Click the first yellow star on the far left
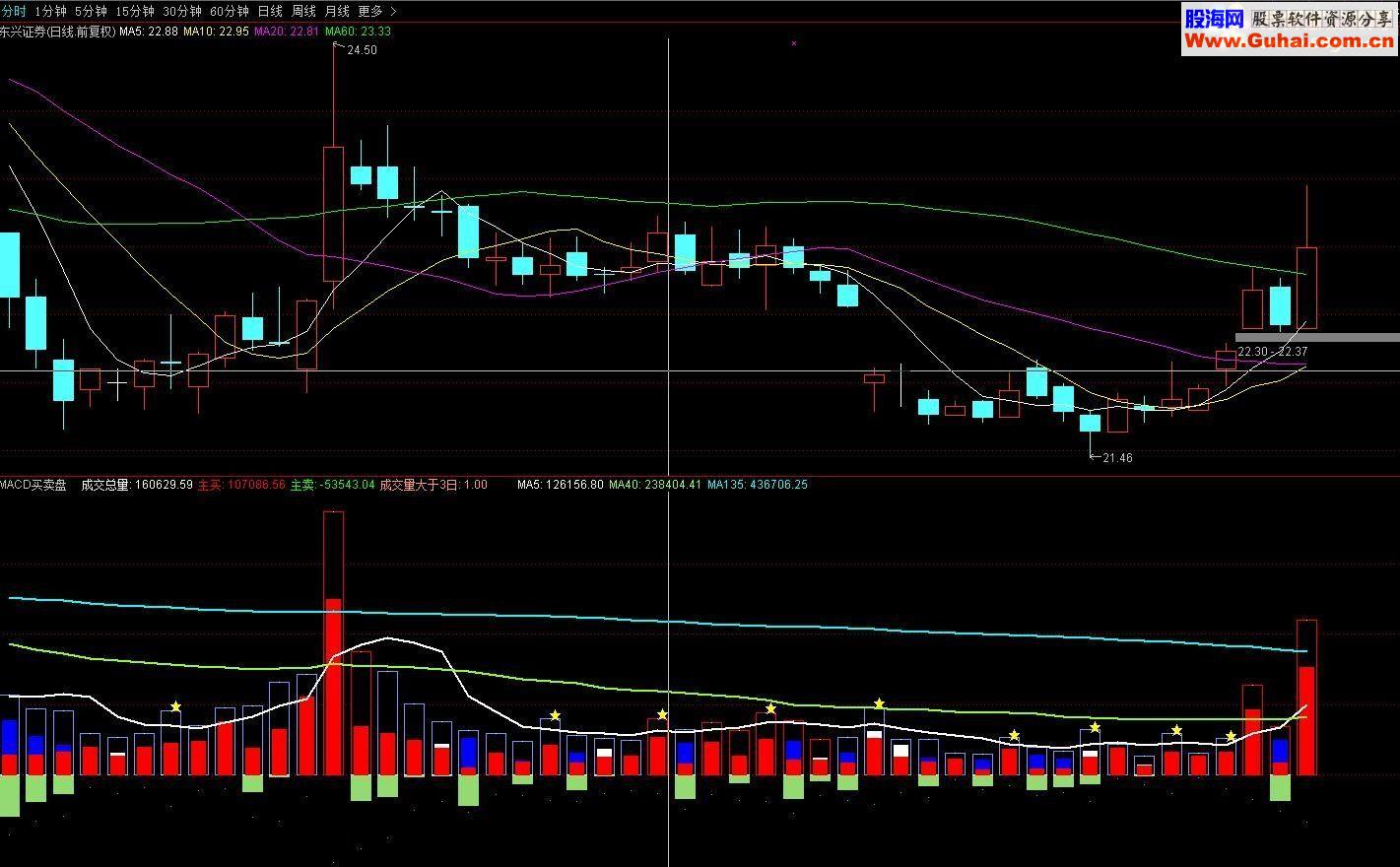 pos(175,706)
